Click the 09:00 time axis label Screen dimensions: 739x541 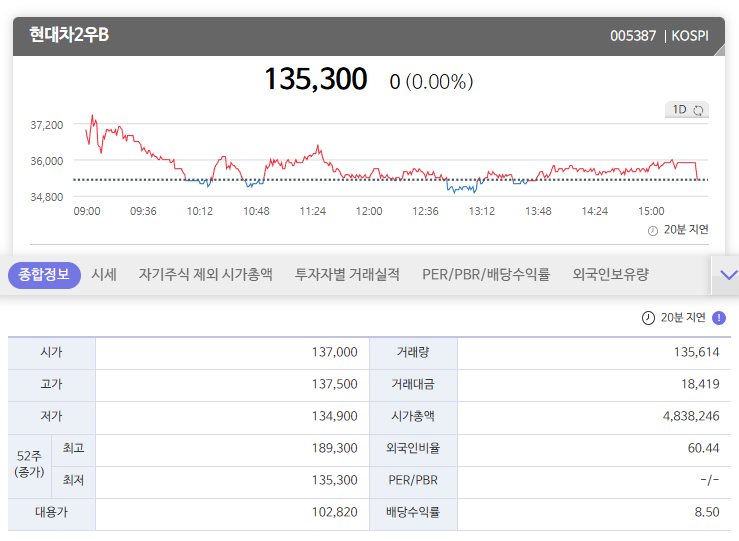pos(87,211)
